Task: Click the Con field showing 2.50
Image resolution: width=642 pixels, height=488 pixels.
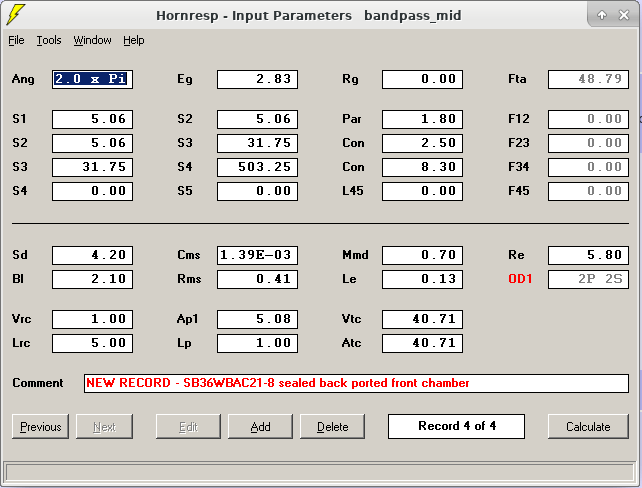Action: (422, 143)
